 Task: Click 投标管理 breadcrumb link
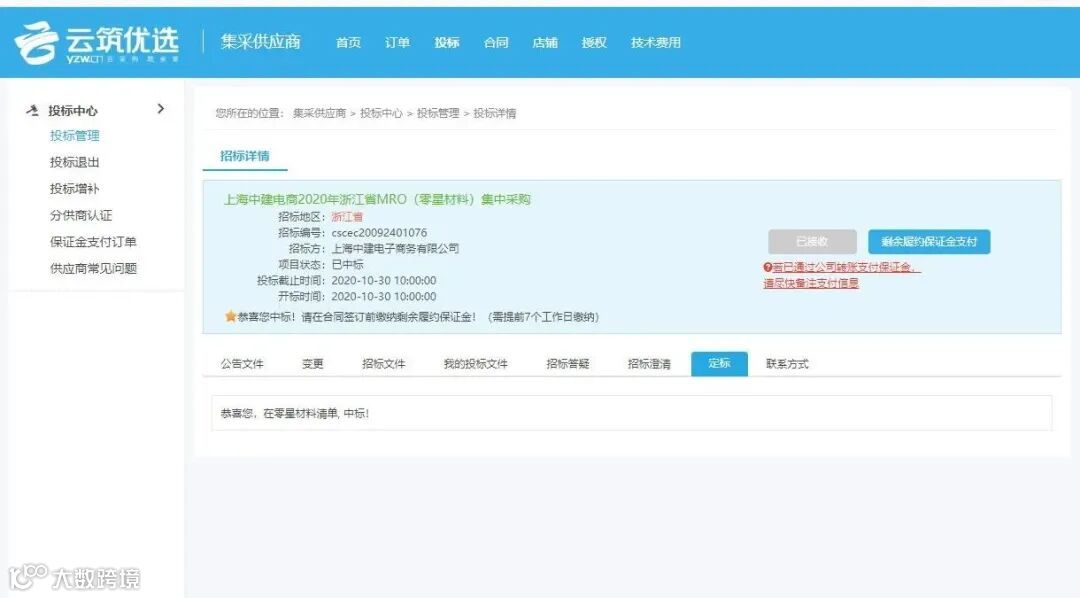437,113
